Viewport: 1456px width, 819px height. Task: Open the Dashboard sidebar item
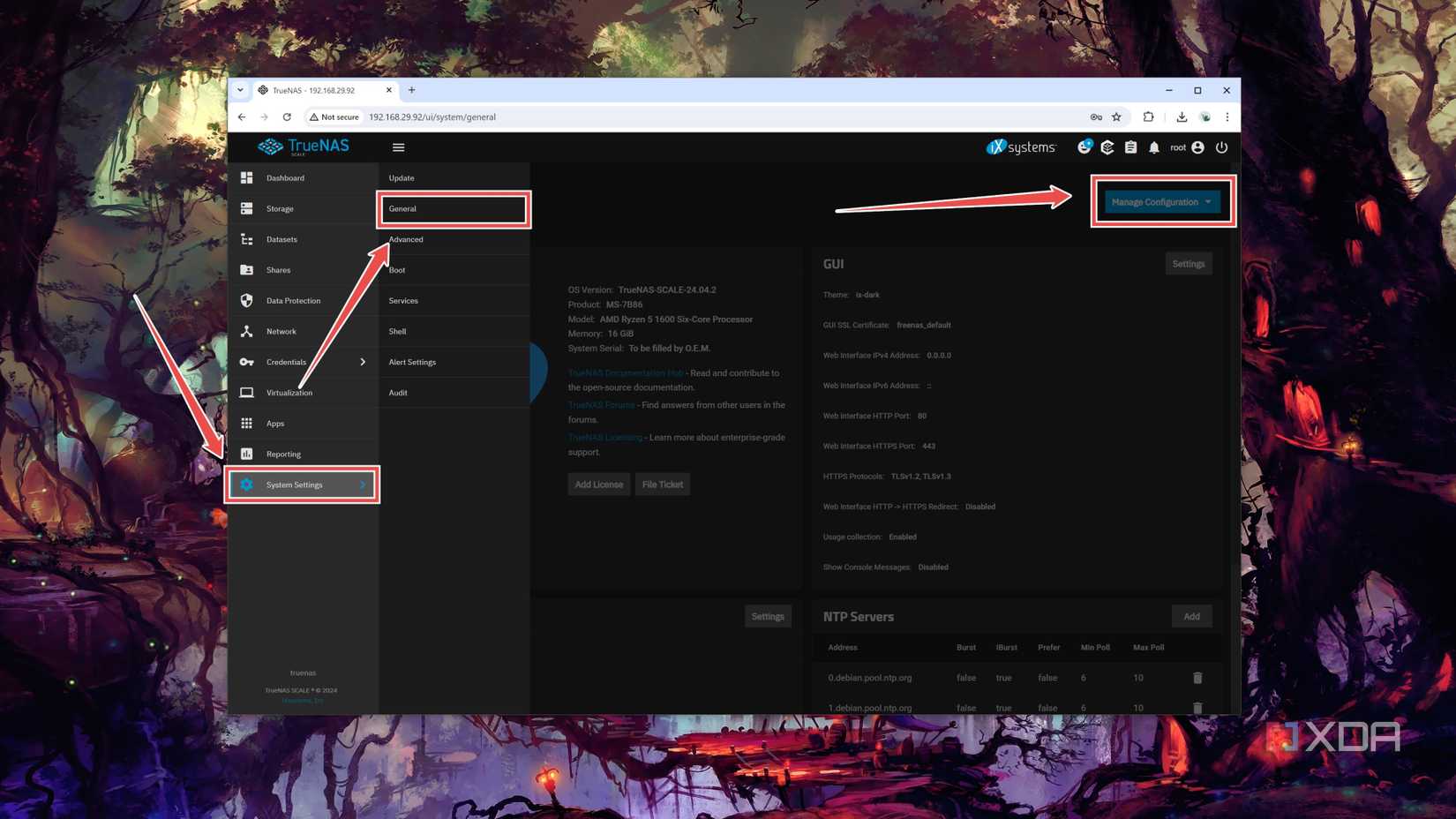pyautogui.click(x=303, y=178)
